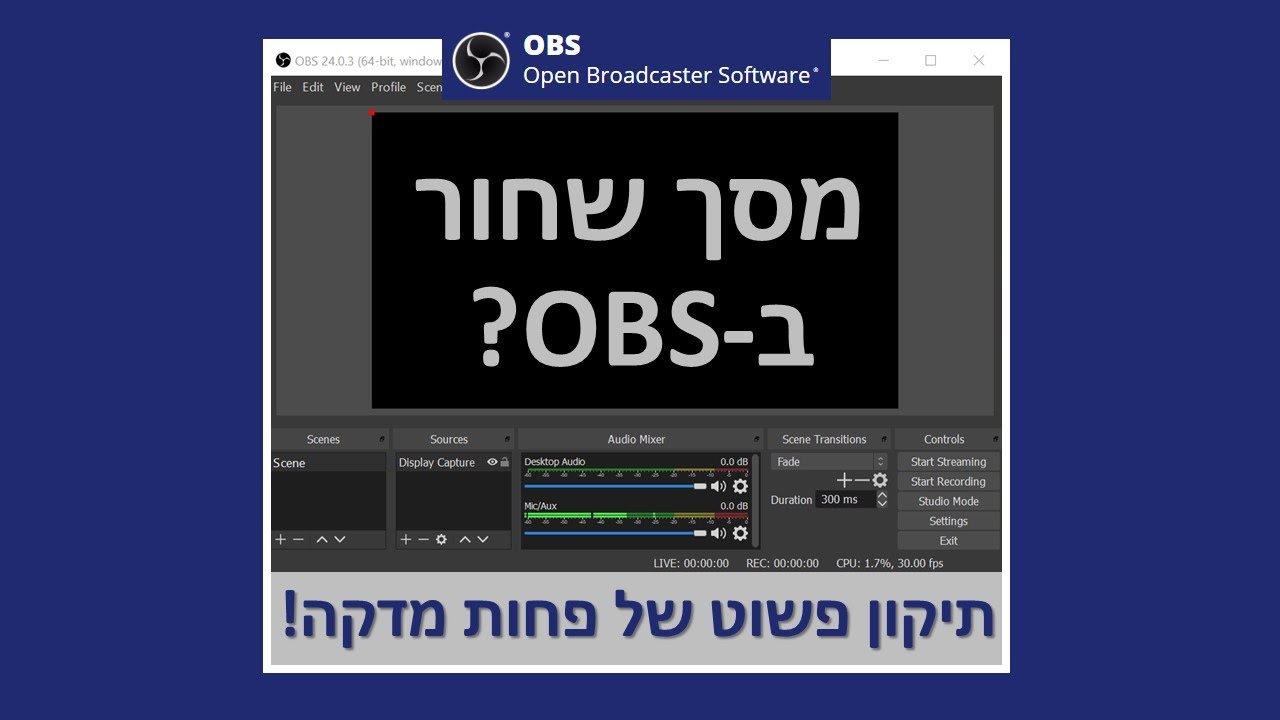Click LIVE: 00:00:00 status text
The width and height of the screenshot is (1280, 720).
691,563
